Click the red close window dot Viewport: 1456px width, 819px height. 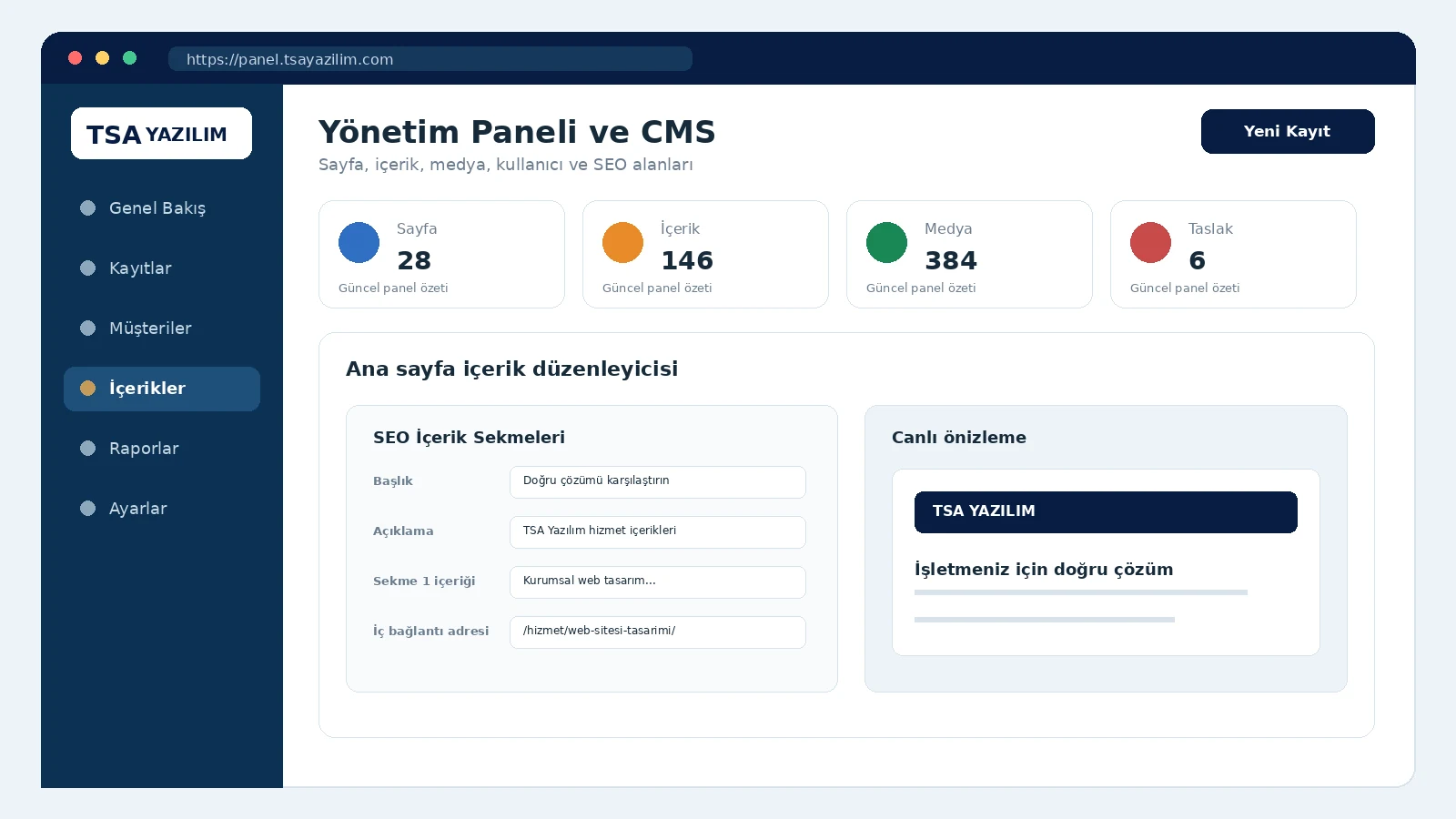coord(76,58)
